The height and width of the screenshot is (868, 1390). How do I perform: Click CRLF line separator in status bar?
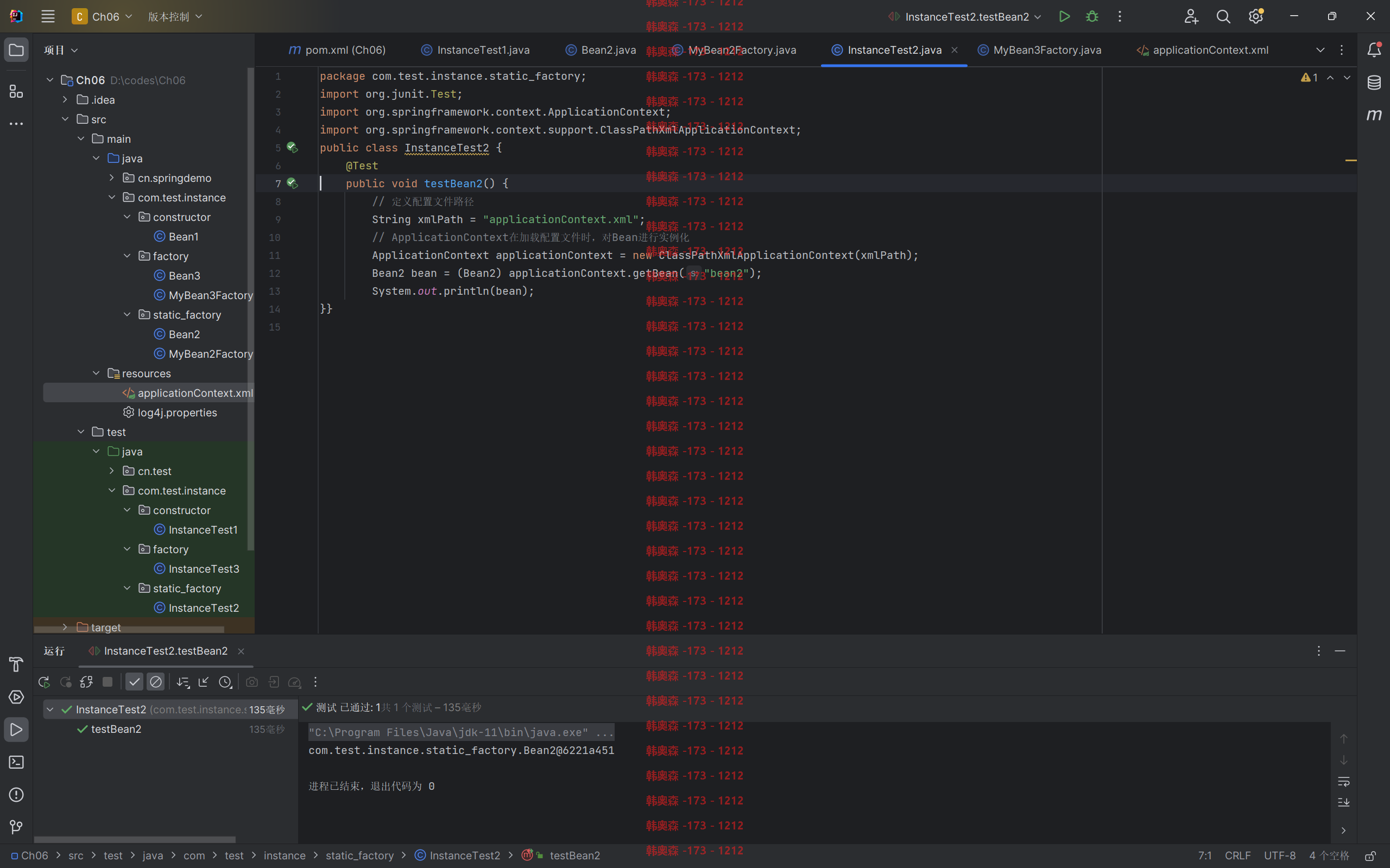pyautogui.click(x=1237, y=856)
